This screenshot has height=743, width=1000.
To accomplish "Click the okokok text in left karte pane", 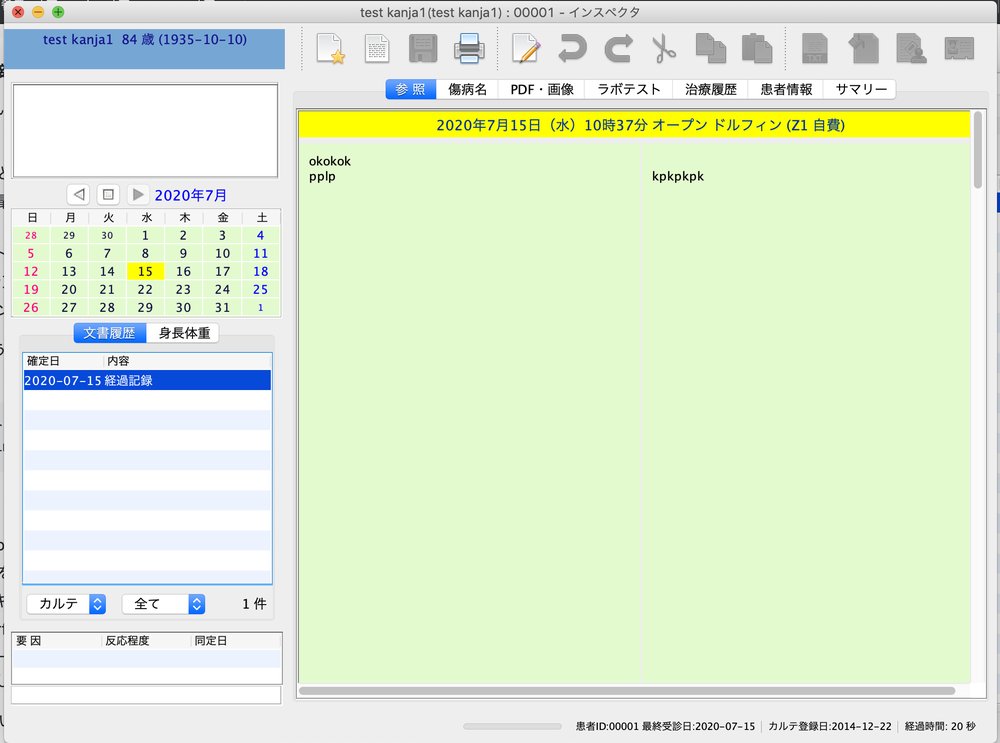I will click(330, 161).
